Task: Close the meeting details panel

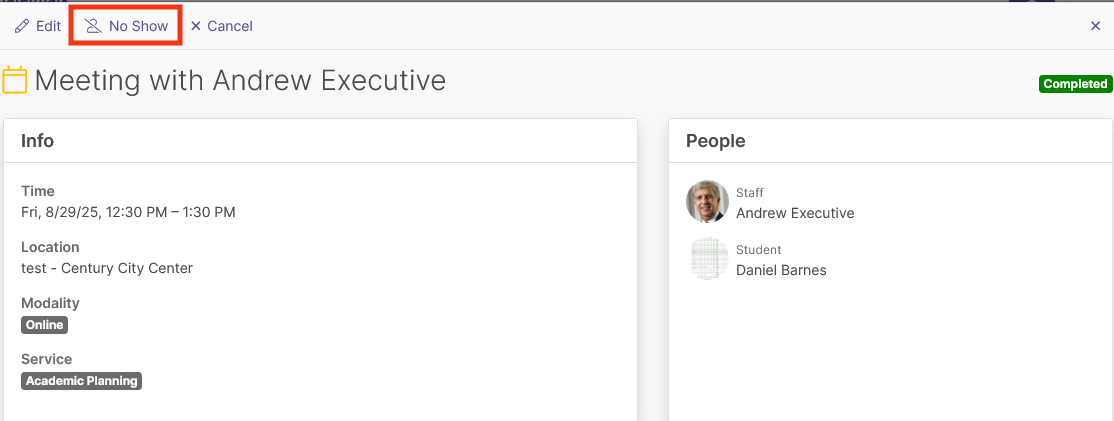Action: pyautogui.click(x=1096, y=26)
